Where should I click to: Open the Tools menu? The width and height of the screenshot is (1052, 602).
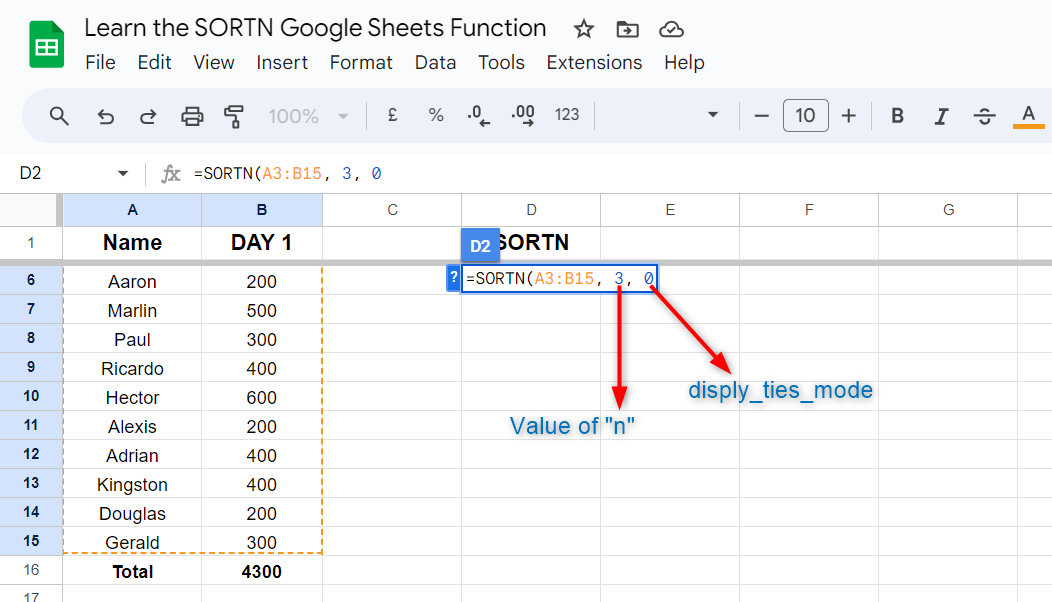(501, 62)
